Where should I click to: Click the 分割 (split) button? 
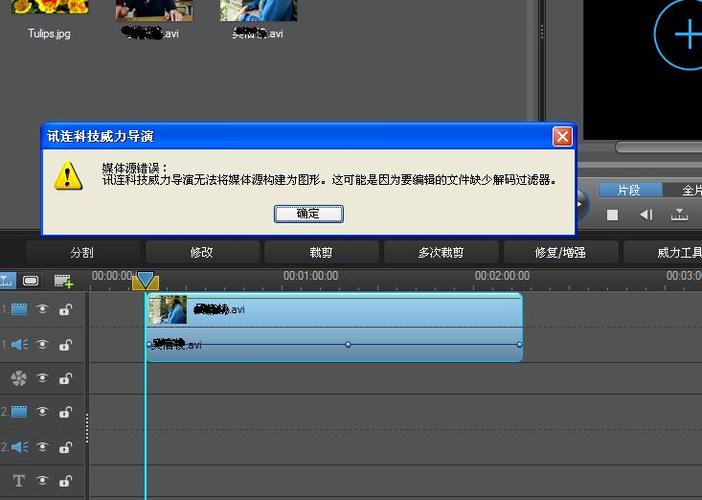pyautogui.click(x=82, y=253)
